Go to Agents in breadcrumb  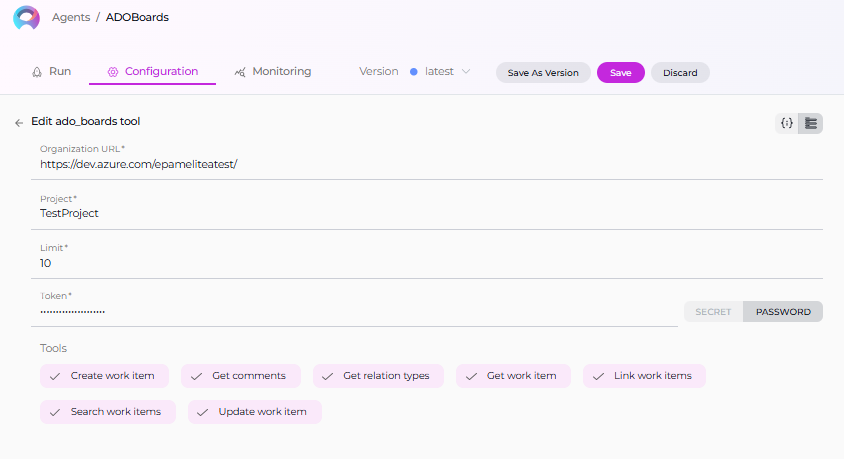tap(71, 17)
